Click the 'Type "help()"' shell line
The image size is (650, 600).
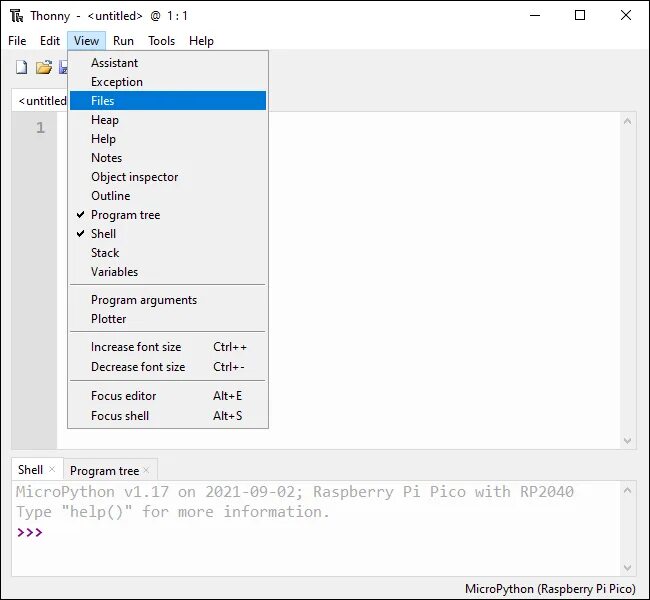coord(173,512)
